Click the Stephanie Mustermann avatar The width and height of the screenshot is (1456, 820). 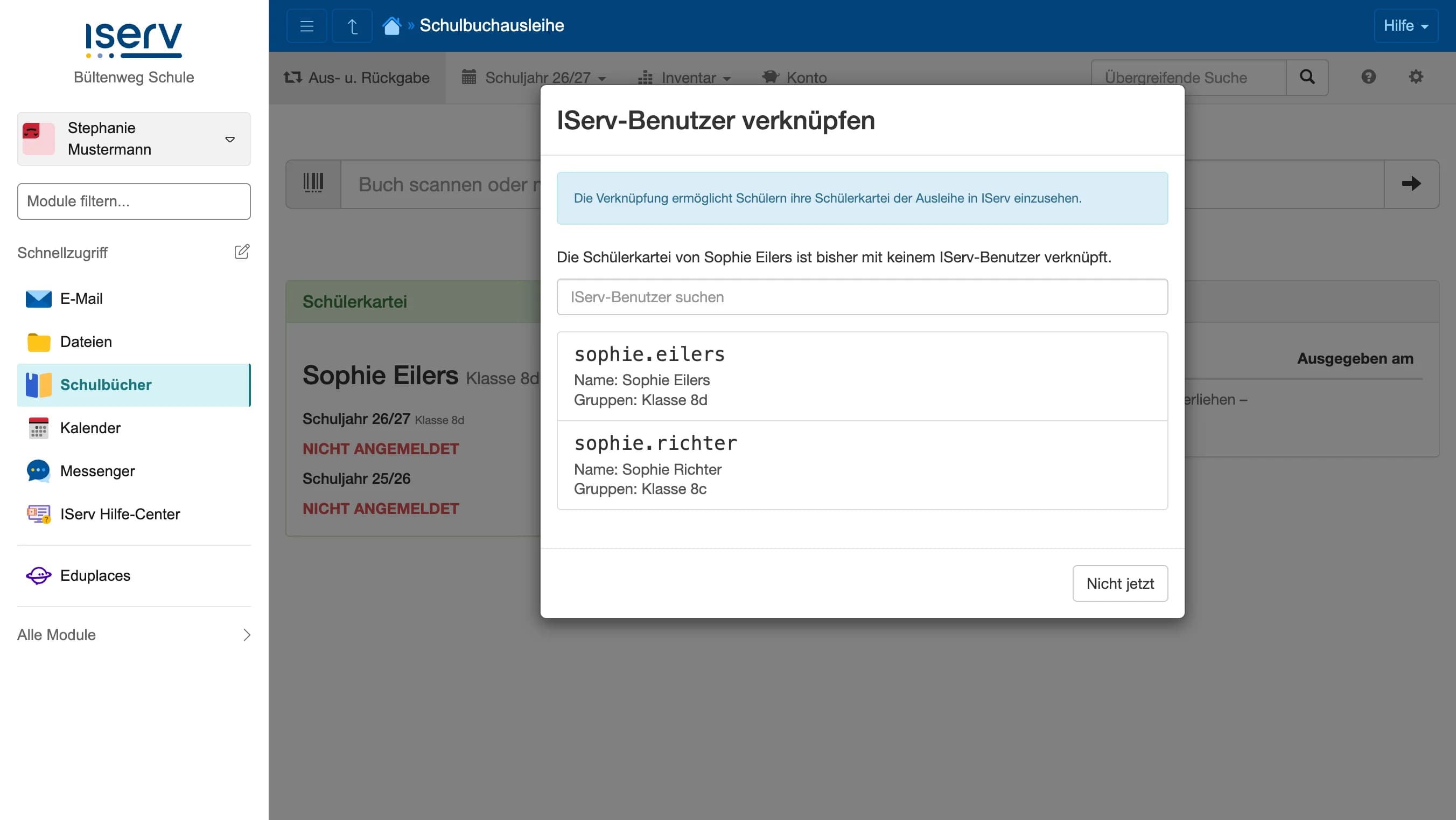pos(38,138)
